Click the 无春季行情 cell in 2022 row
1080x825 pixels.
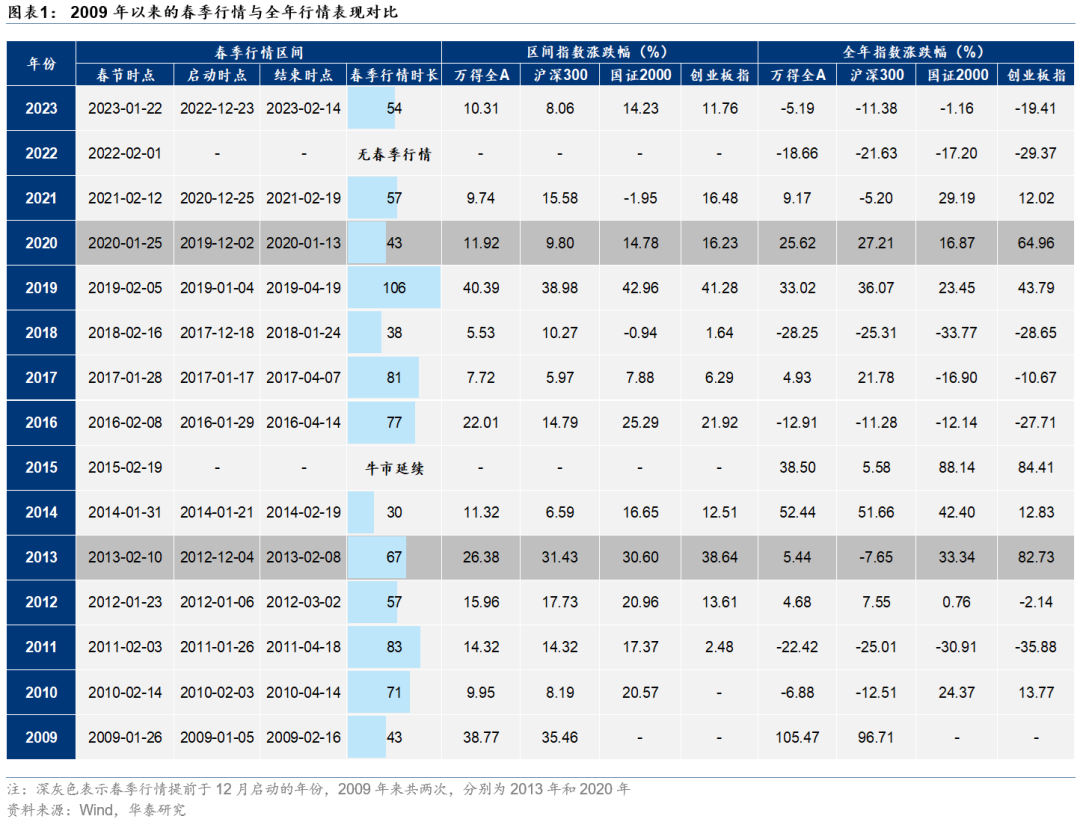(394, 154)
